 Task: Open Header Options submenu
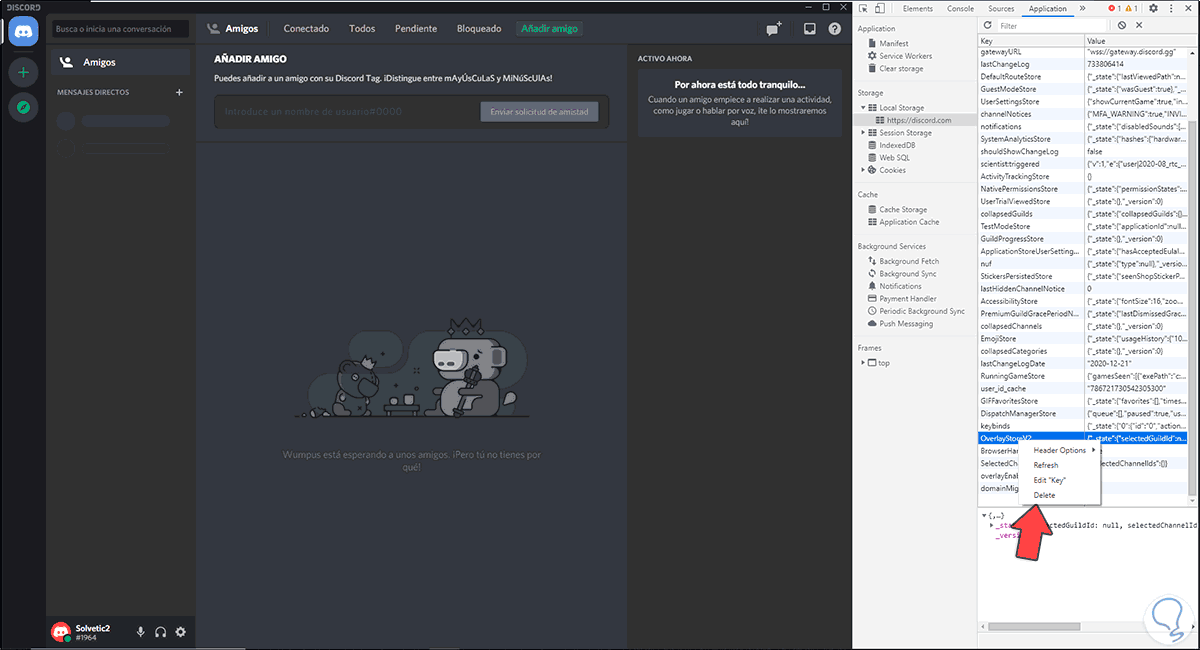(x=1060, y=450)
